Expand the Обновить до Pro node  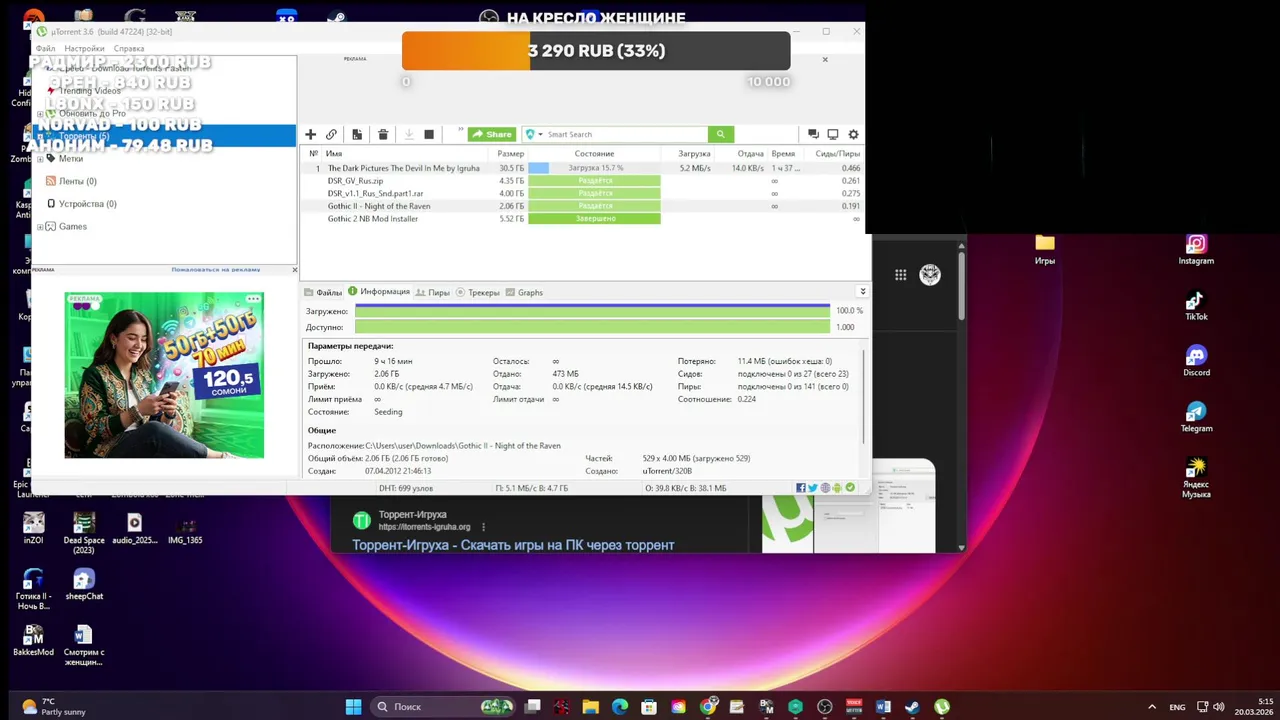pos(40,113)
